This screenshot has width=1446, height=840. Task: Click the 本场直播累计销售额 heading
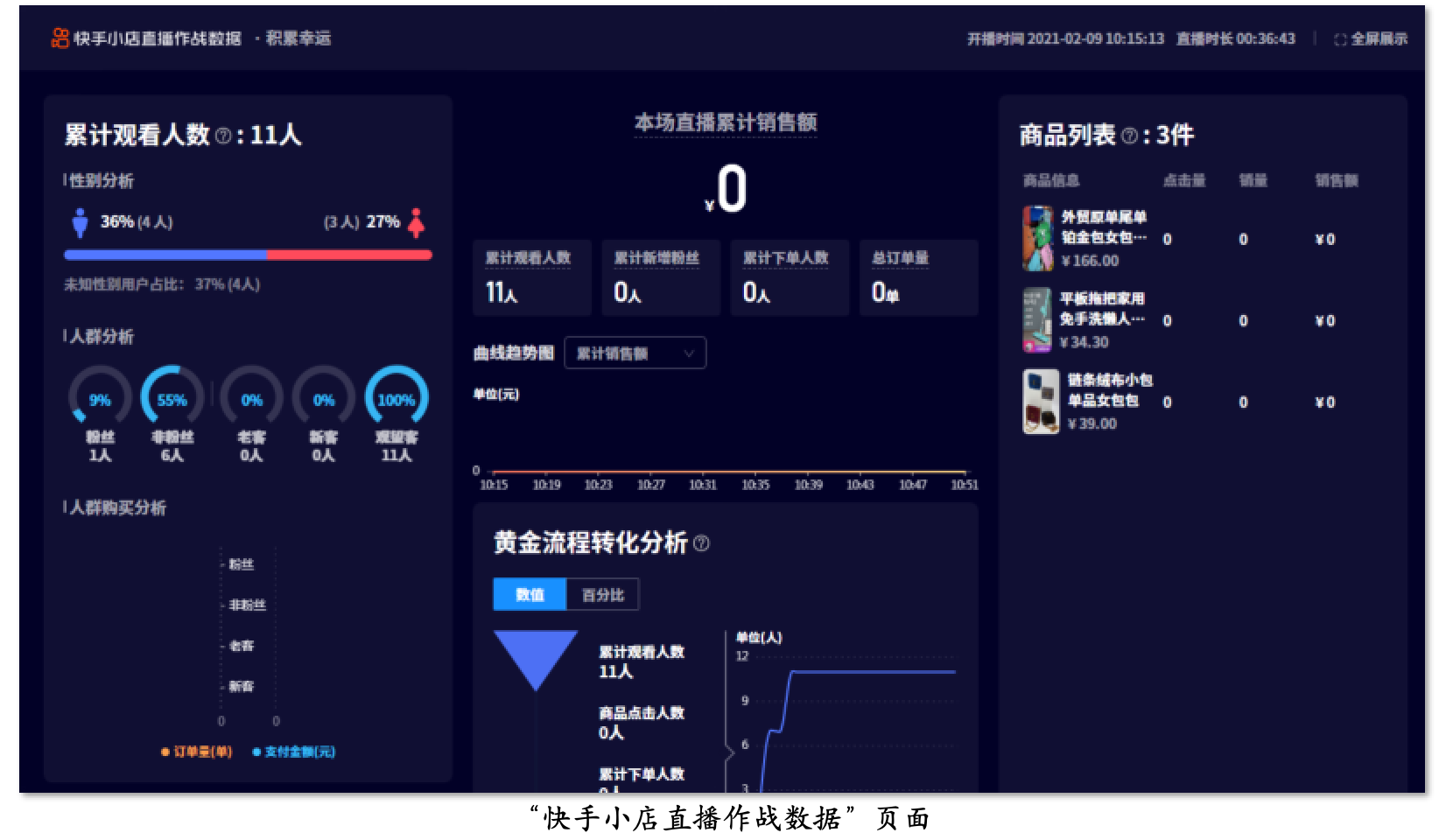click(x=726, y=122)
